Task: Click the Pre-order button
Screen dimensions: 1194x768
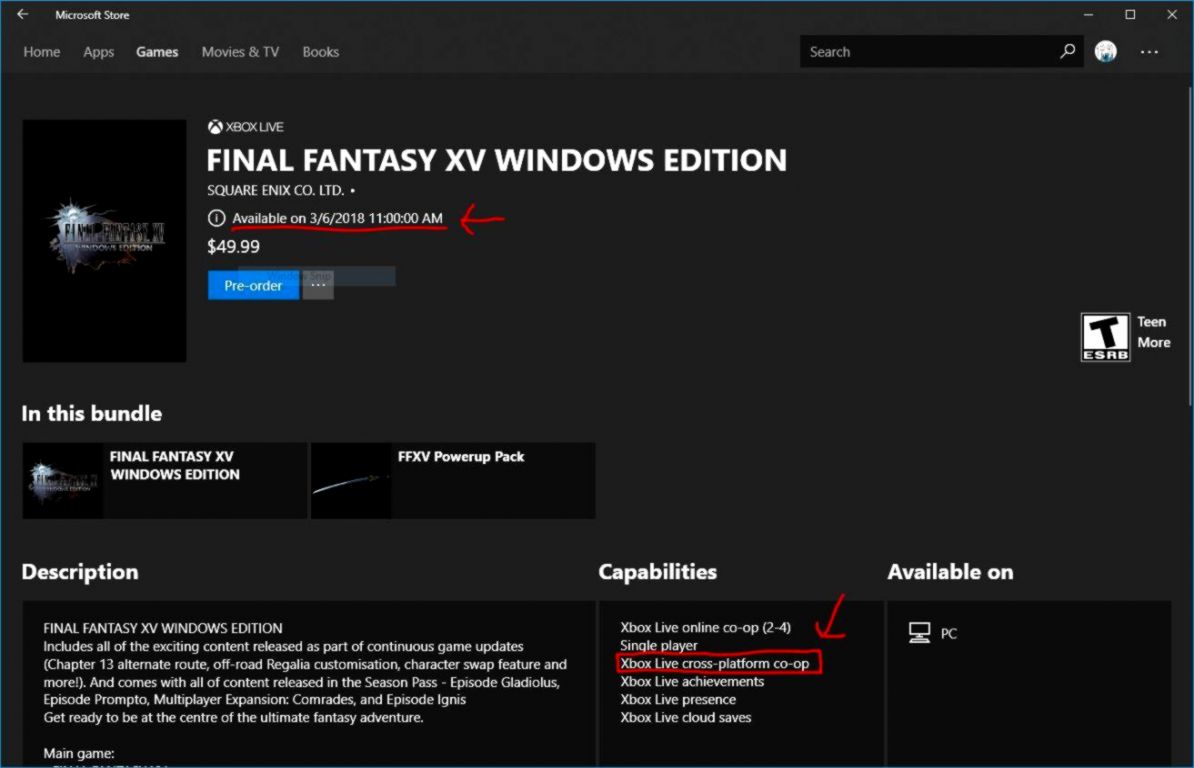Action: click(x=254, y=285)
